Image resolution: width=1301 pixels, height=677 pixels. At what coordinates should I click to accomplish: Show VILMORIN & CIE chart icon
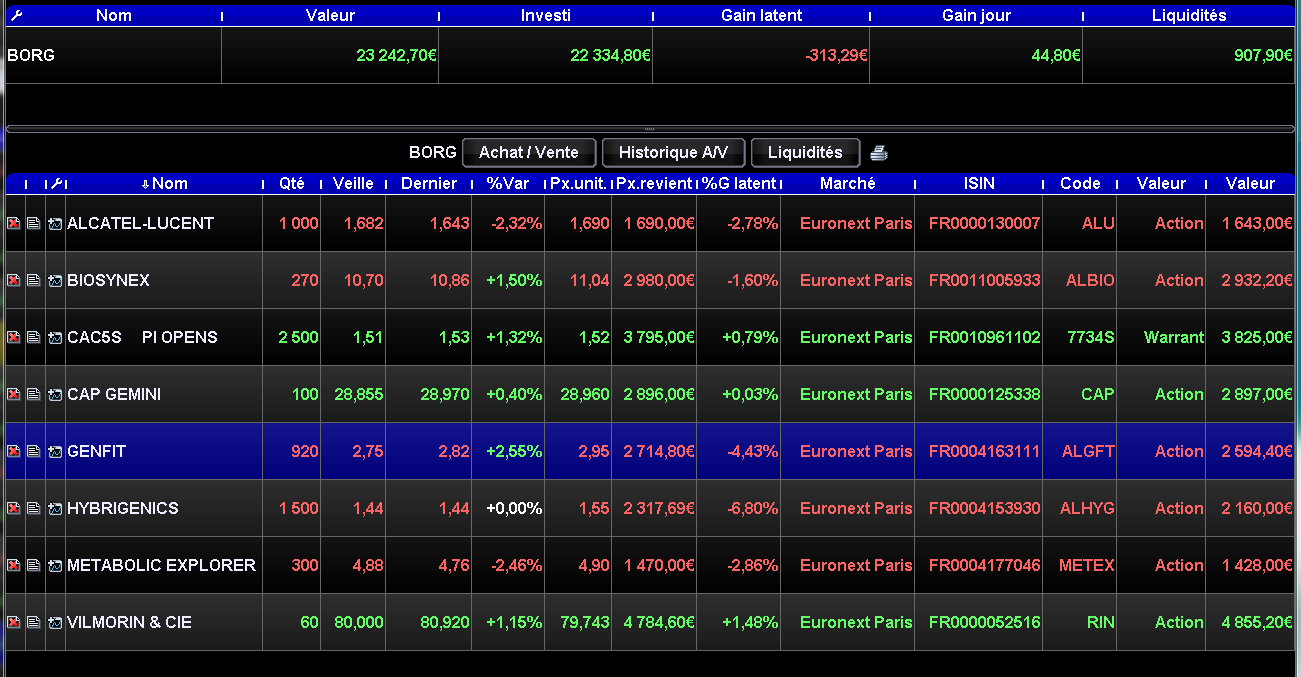pyautogui.click(x=55, y=623)
